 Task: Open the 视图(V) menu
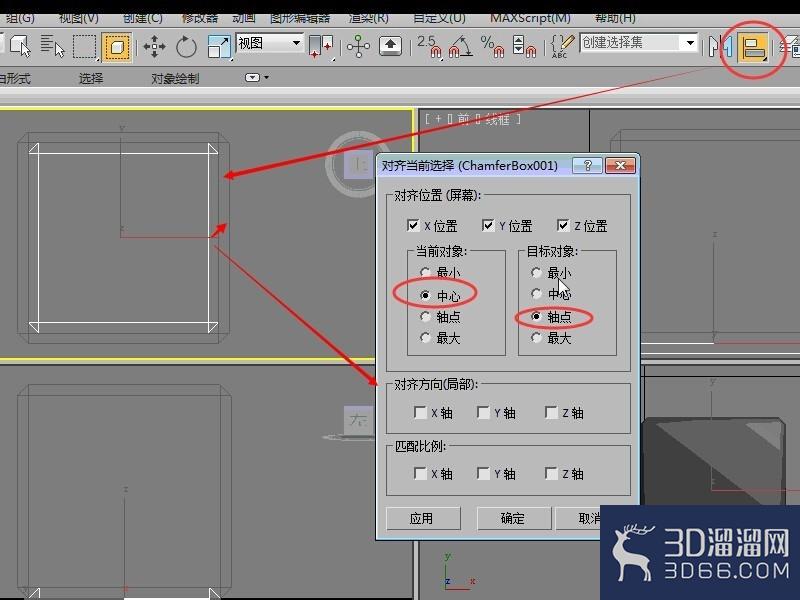(x=79, y=18)
